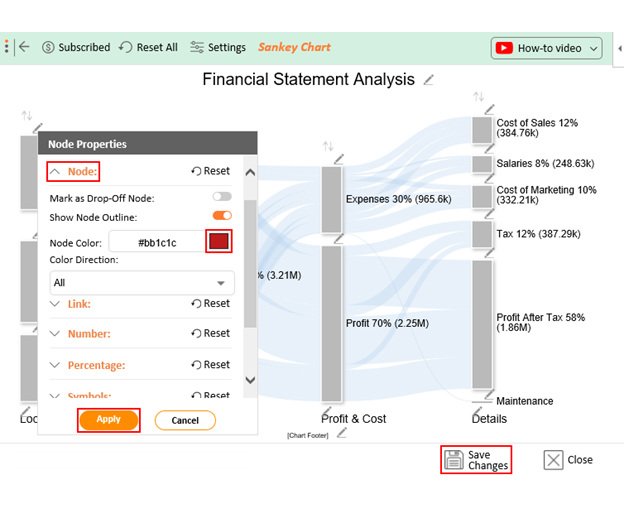
Task: Reset the Link section settings
Action: [x=211, y=303]
